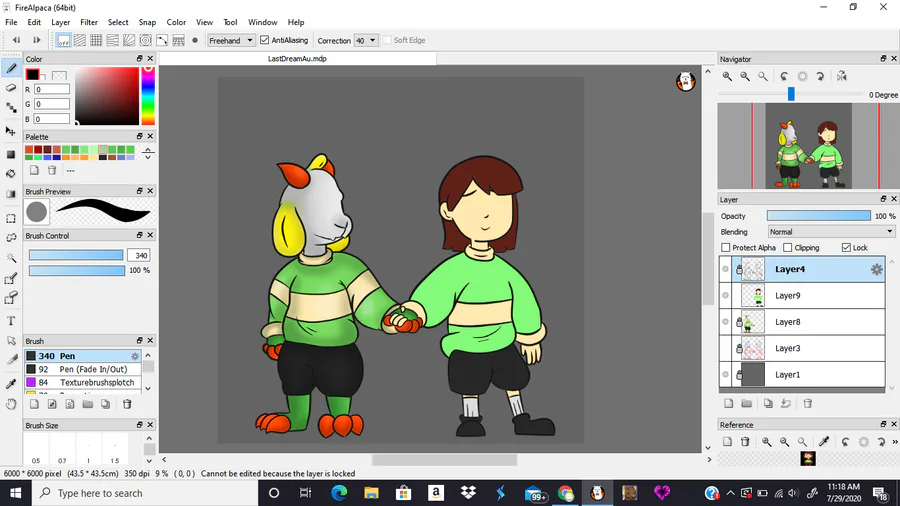Viewport: 900px width, 506px height.
Task: Select the Texturebrushsplotch brush
Action: pos(83,383)
